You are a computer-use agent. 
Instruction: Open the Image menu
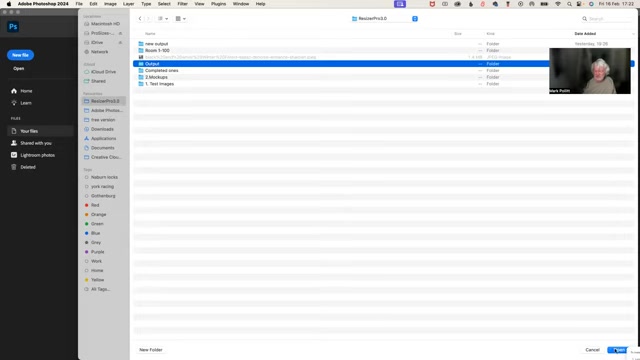click(x=110, y=4)
